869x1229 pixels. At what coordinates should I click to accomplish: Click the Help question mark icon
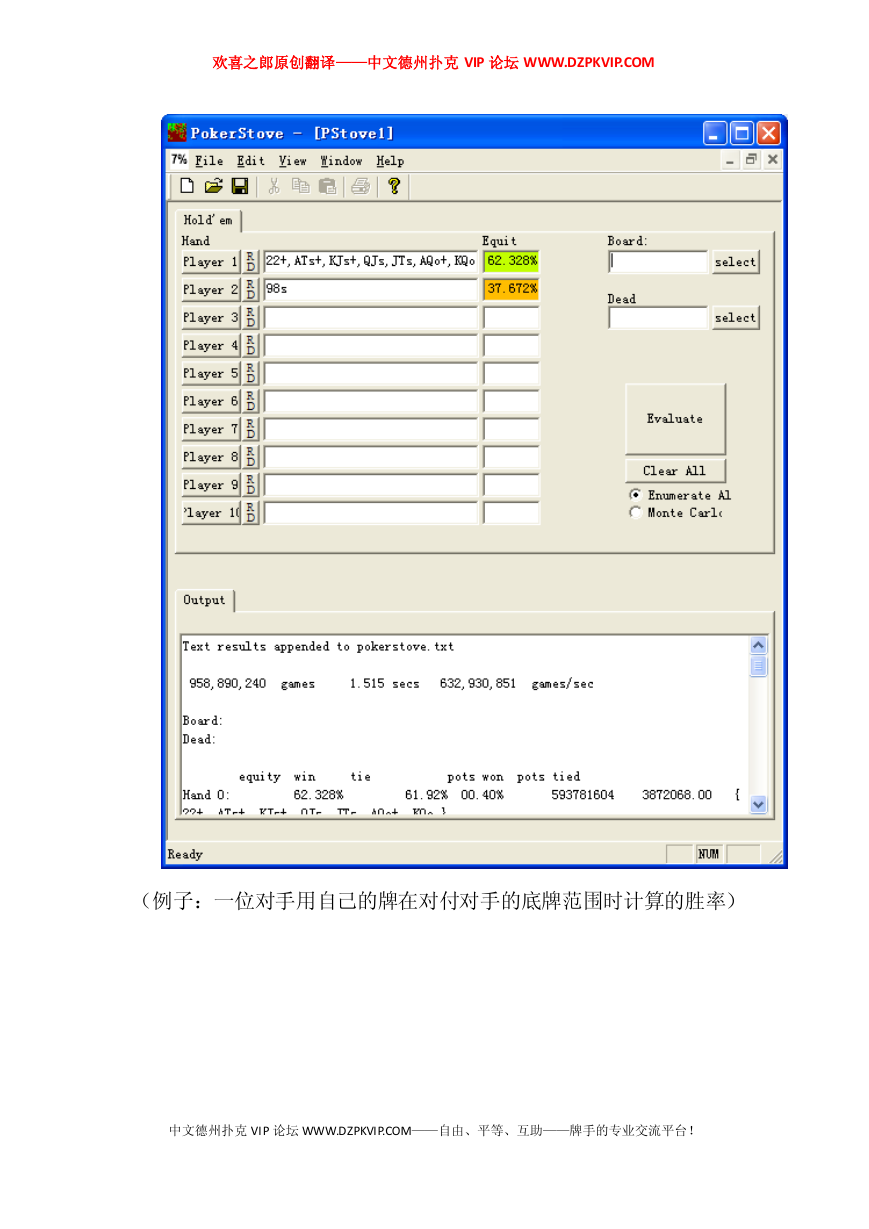coord(394,186)
